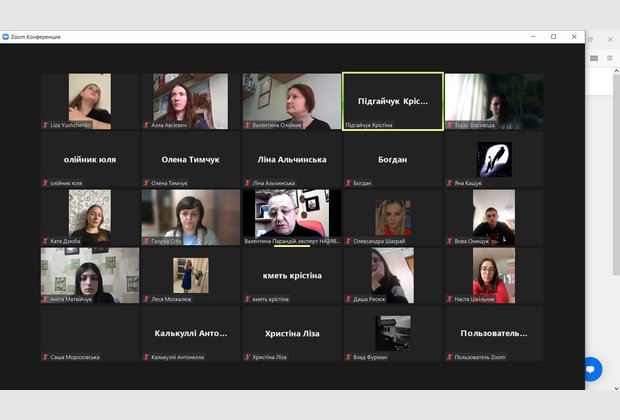The width and height of the screenshot is (620, 420).
Task: Click кметь крістіна participant tile
Action: point(292,275)
